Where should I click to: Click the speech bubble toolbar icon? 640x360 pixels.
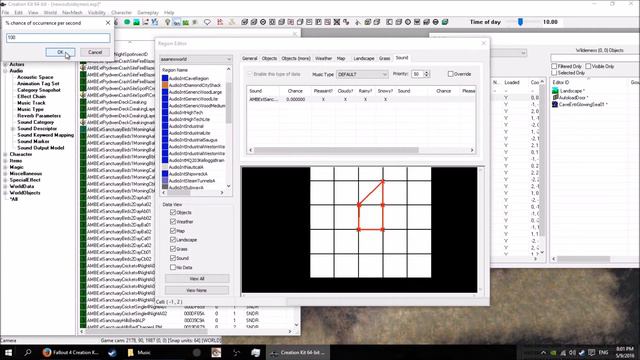[207, 22]
